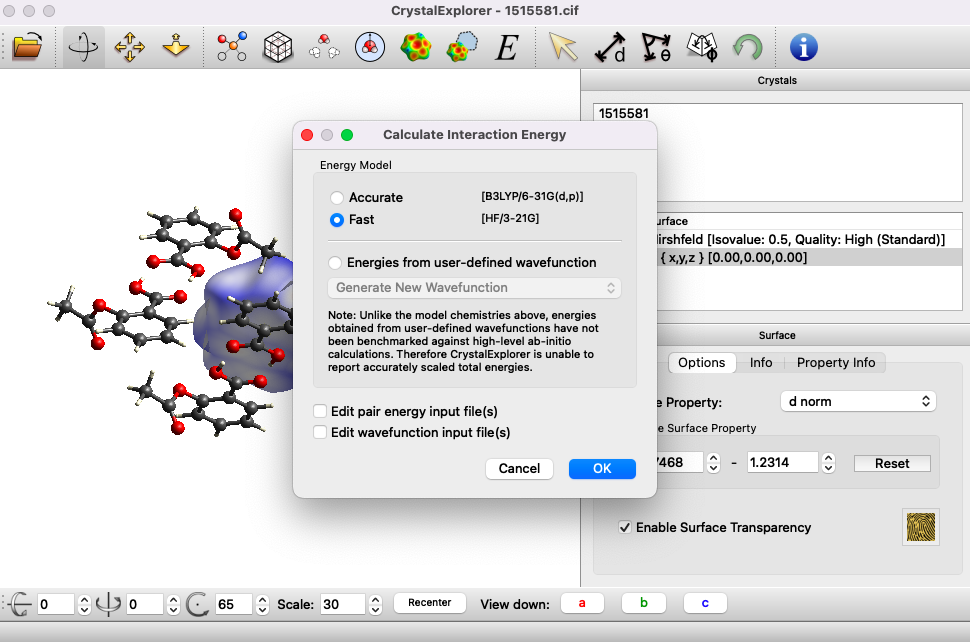Select the measure angle tool
970x642 pixels.
(x=656, y=47)
